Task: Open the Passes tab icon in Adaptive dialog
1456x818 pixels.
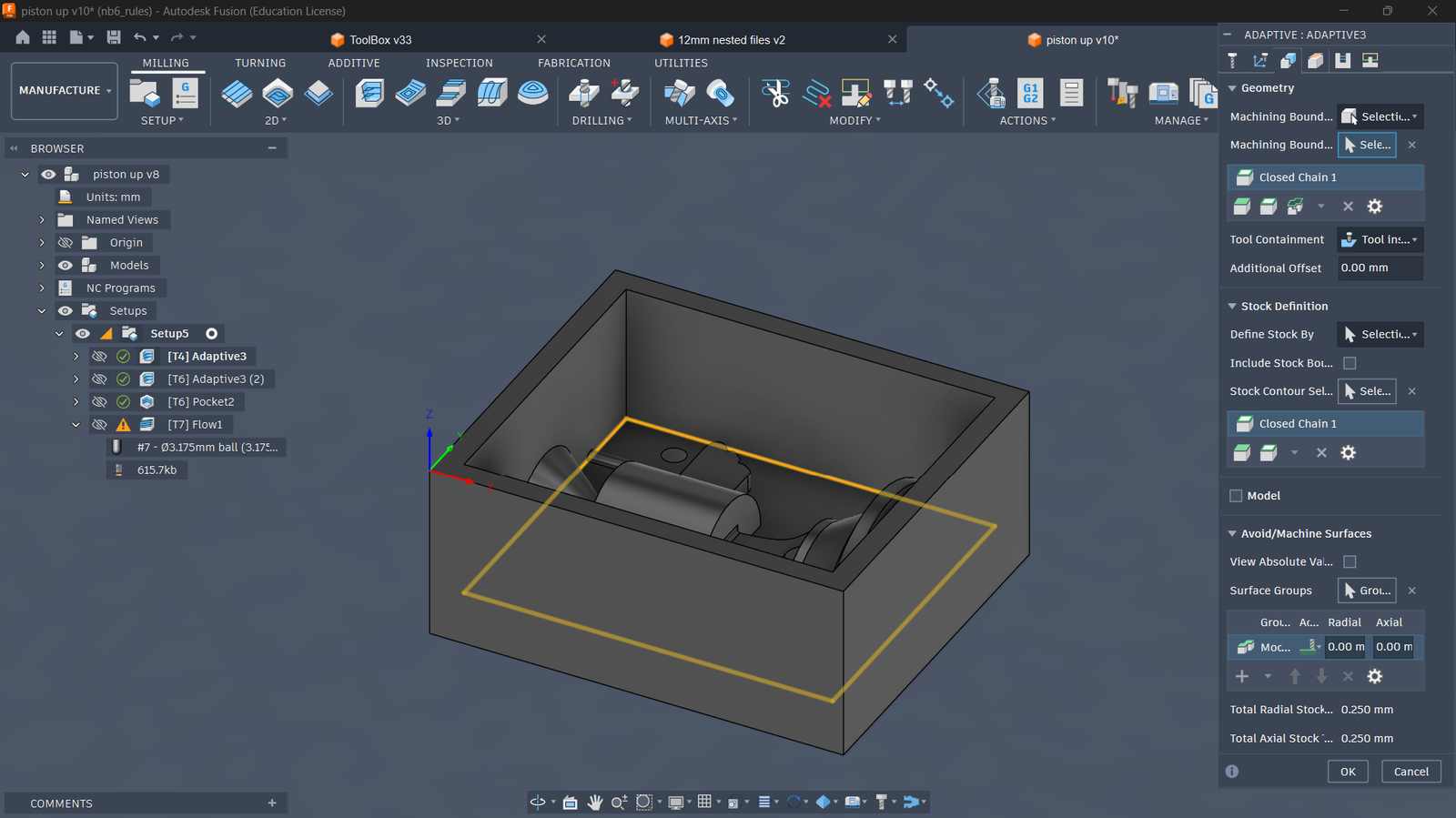Action: point(1342,60)
